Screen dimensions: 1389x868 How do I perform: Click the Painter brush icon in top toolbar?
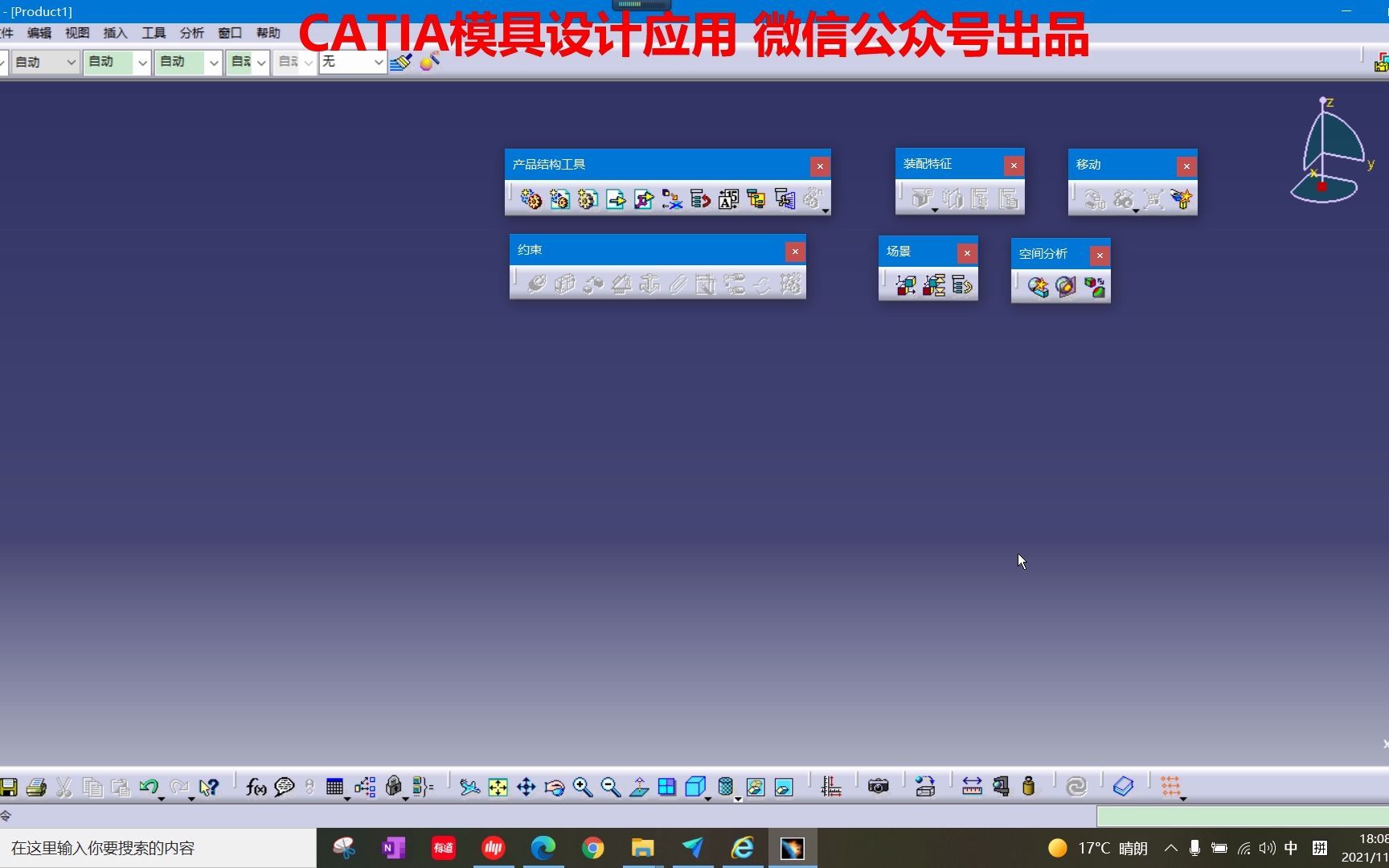(400, 62)
